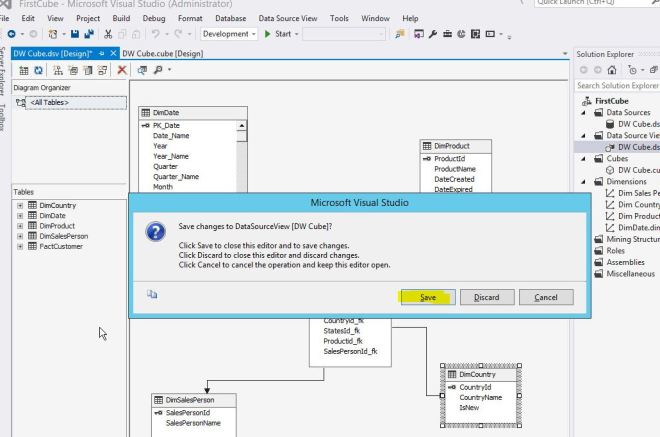
Task: Click the Search Solution Explorer field
Action: [617, 87]
